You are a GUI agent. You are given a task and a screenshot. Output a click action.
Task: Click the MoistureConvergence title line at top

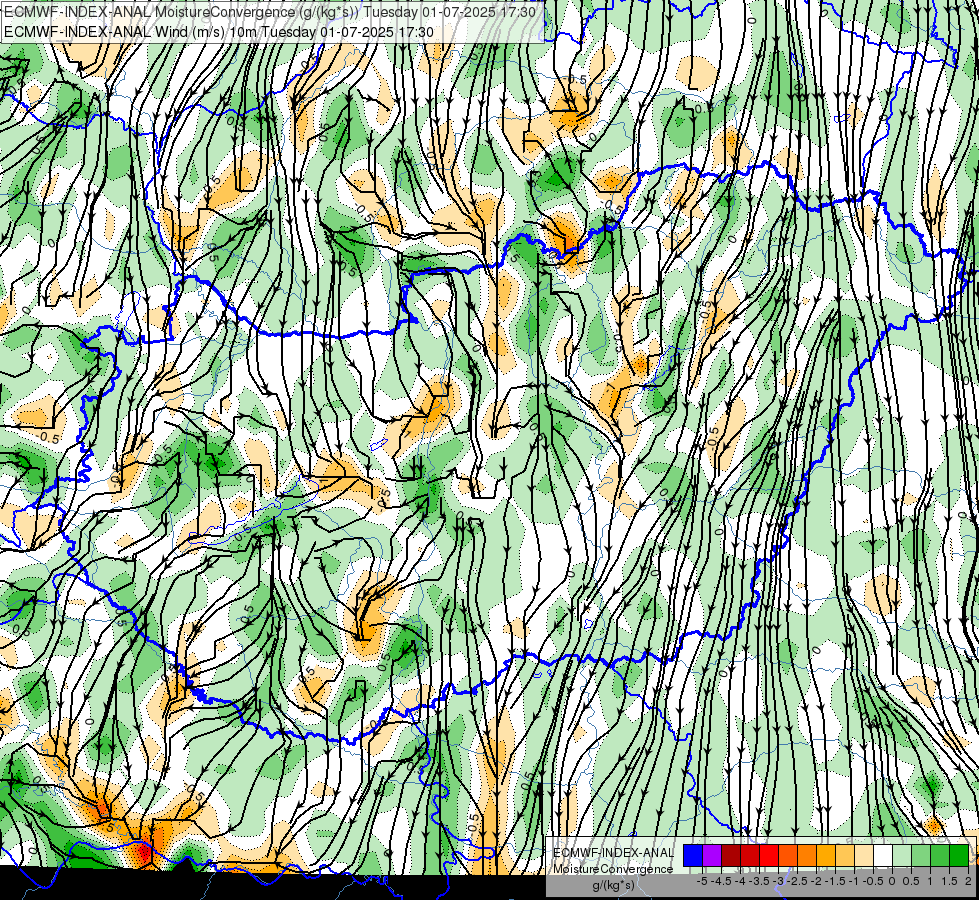270,12
